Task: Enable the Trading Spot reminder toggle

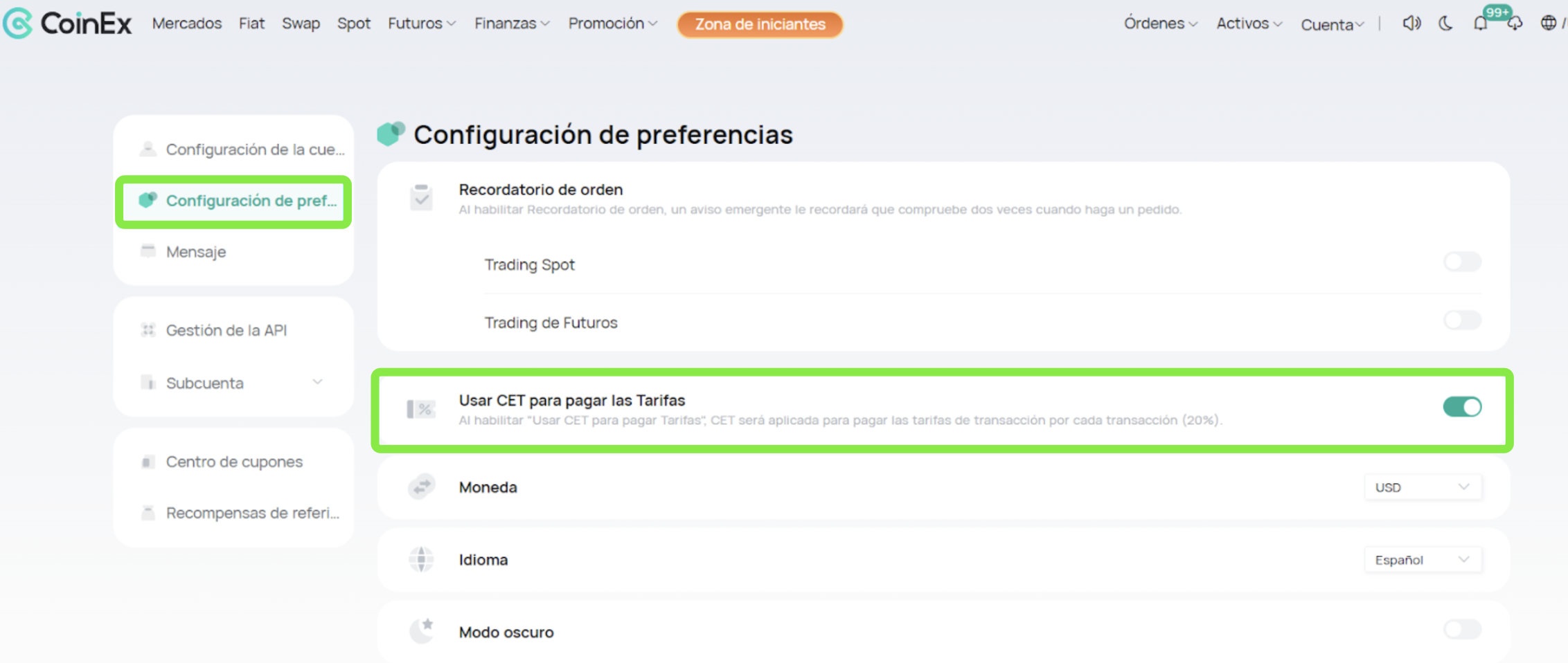Action: click(x=1462, y=262)
